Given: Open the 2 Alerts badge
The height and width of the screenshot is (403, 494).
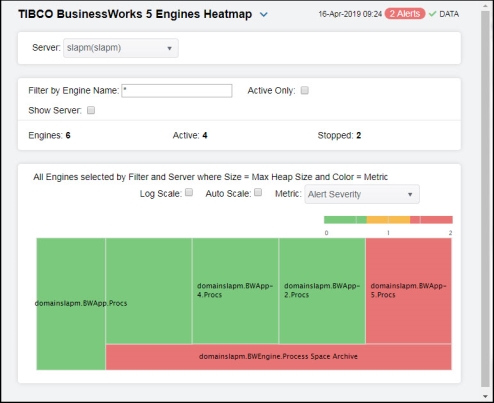Looking at the screenshot, I should coord(405,14).
